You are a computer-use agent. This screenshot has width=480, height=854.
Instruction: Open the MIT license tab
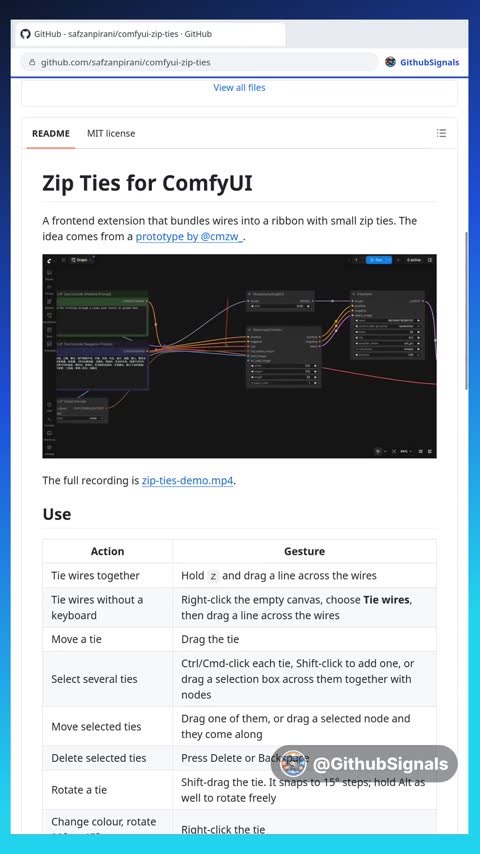[x=111, y=133]
